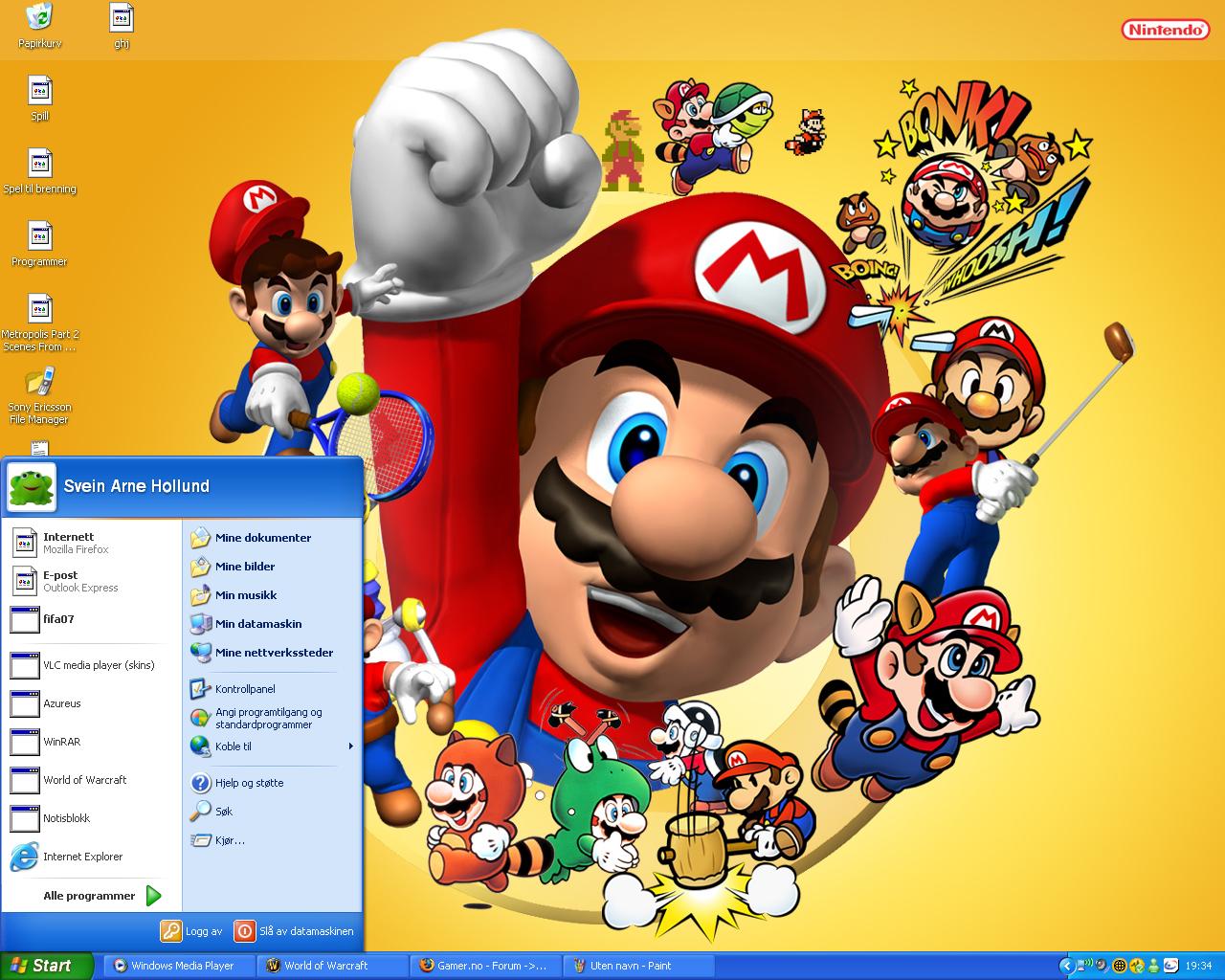Click the Logg av button
The image size is (1225, 980).
[x=192, y=931]
